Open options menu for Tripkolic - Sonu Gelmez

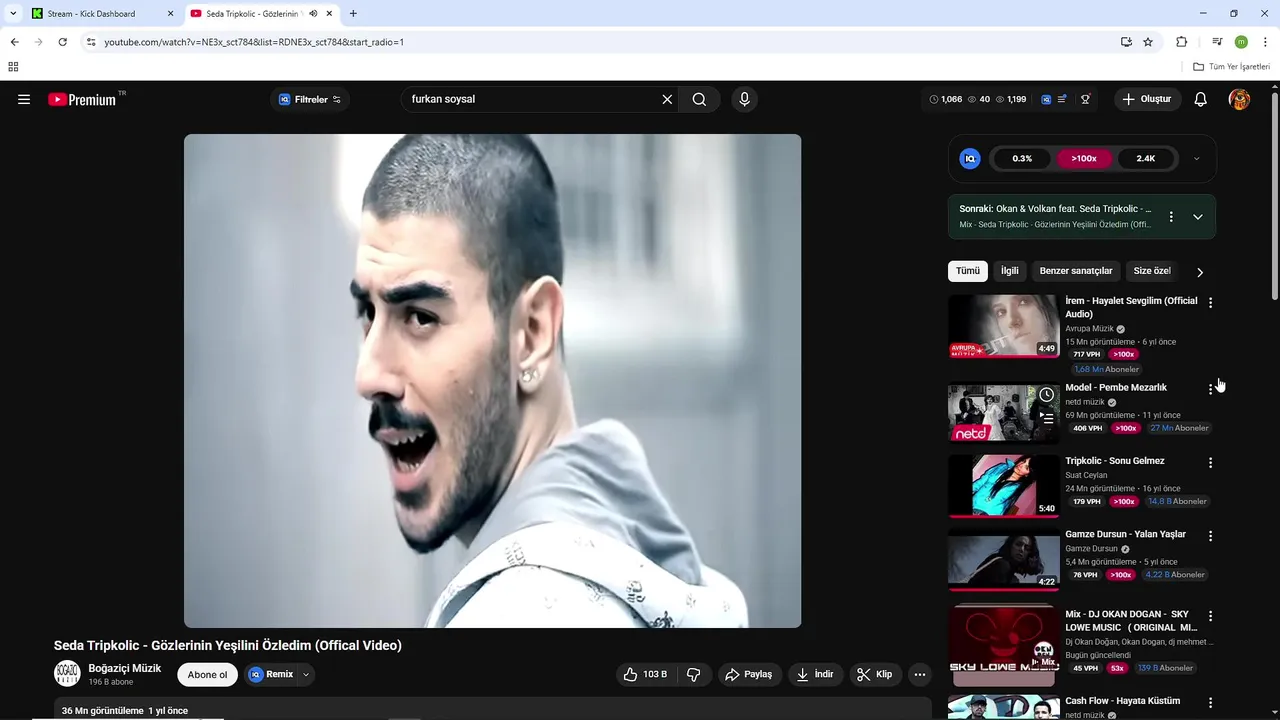coord(1210,463)
